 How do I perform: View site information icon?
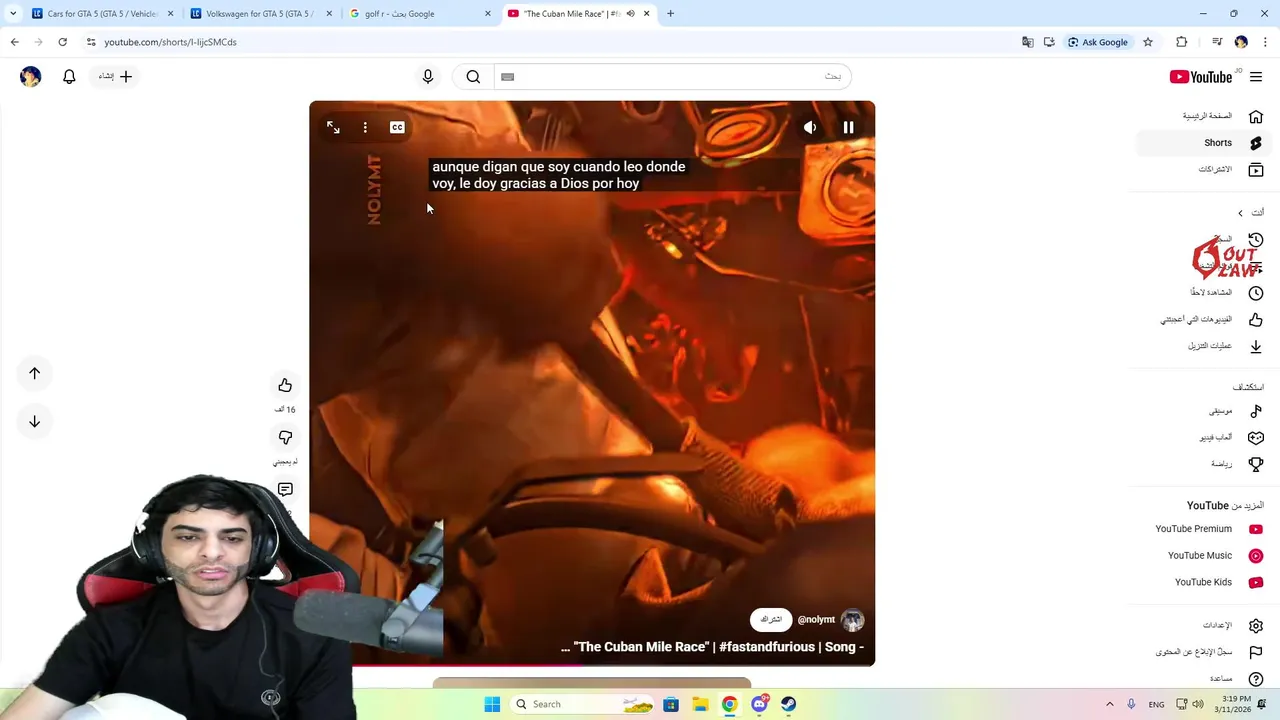click(91, 42)
